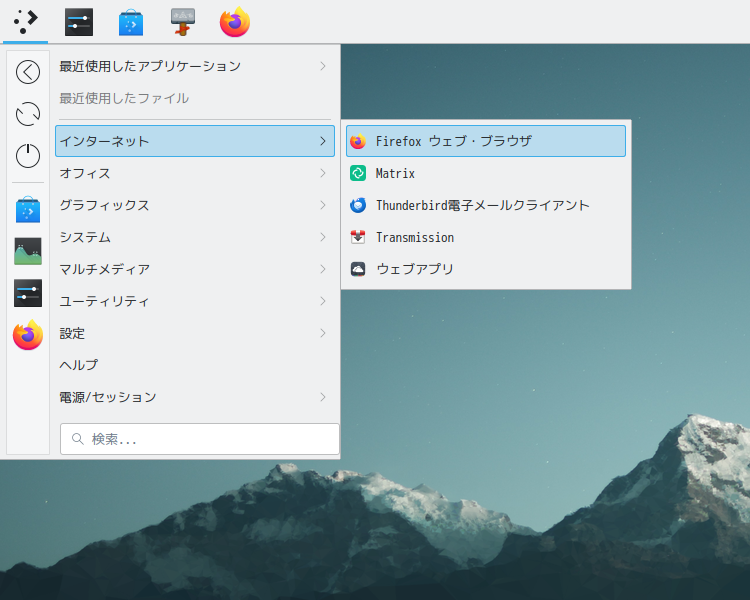Image resolution: width=750 pixels, height=600 pixels.
Task: Click the magnifier icon in the search box
Action: [x=77, y=438]
